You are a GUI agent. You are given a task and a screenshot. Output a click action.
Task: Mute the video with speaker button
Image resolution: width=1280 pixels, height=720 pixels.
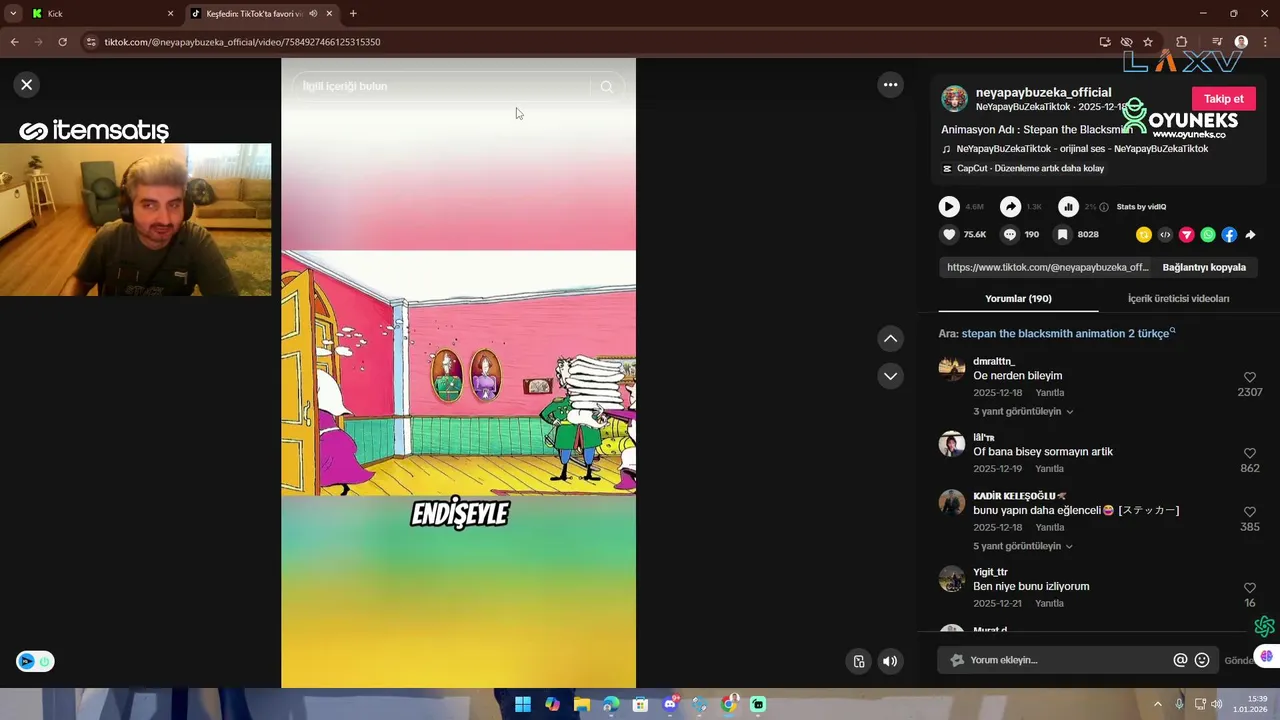890,661
